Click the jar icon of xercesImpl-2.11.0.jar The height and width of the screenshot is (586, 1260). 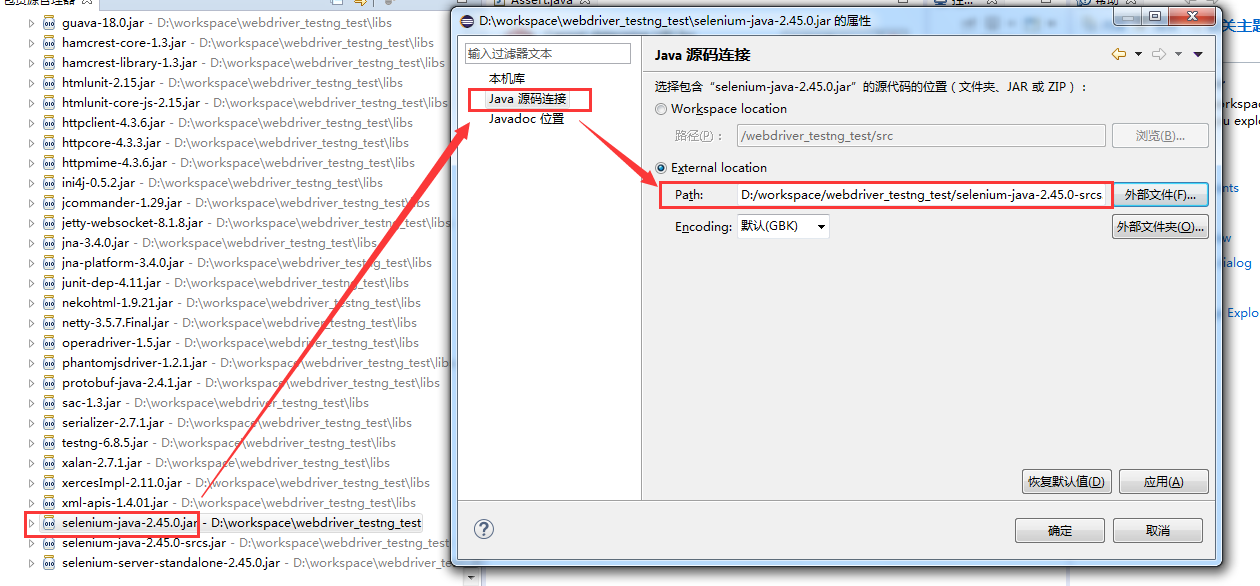coord(49,482)
